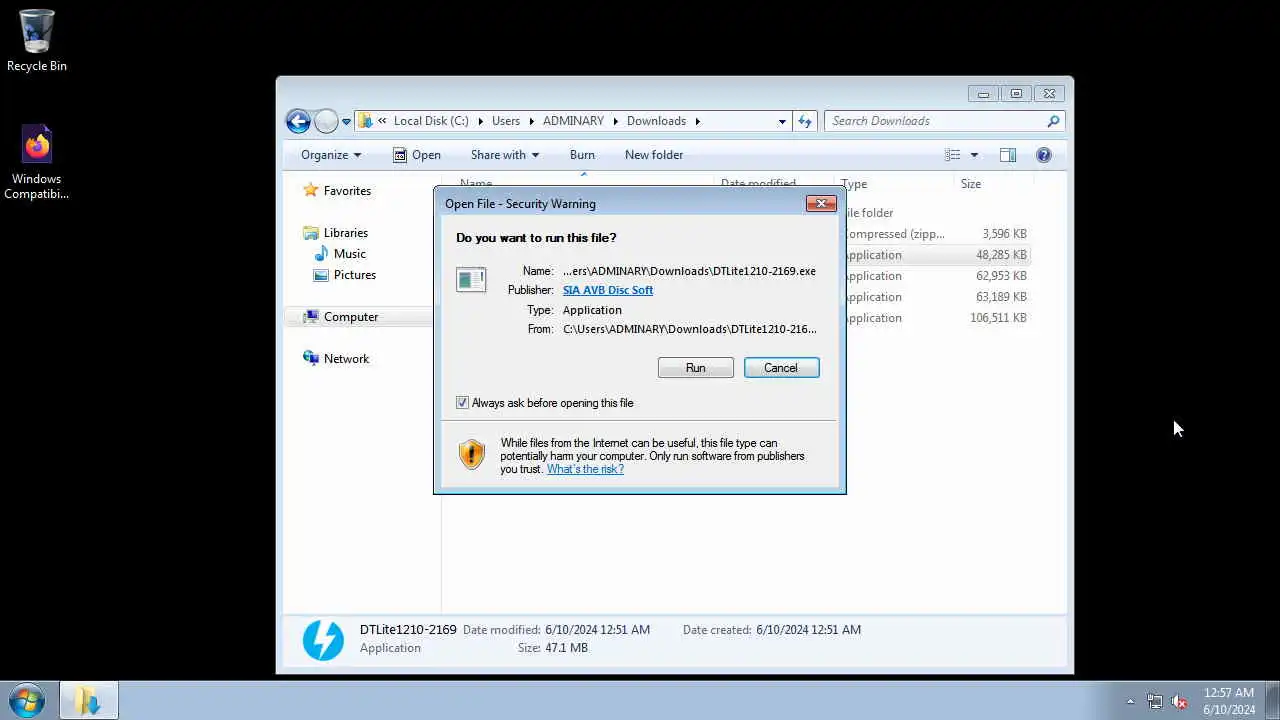Expand the Users breadcrumb arrow

click(532, 121)
